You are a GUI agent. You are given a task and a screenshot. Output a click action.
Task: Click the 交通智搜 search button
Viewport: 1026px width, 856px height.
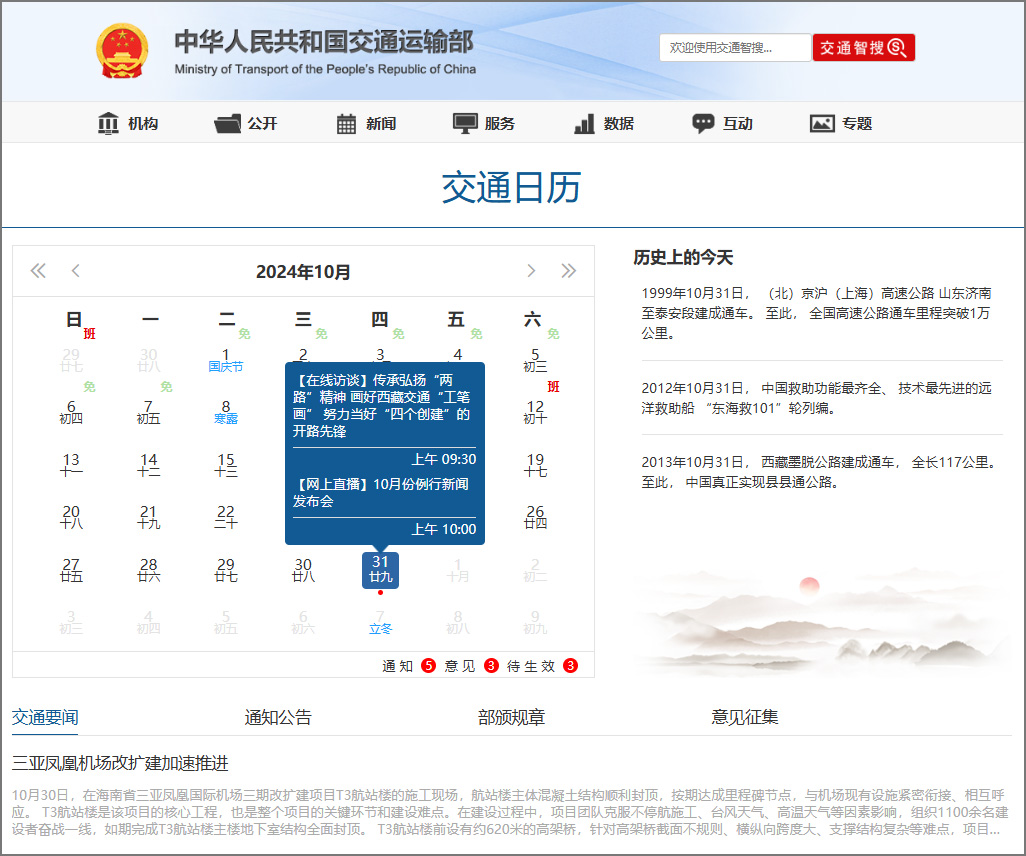(x=863, y=48)
